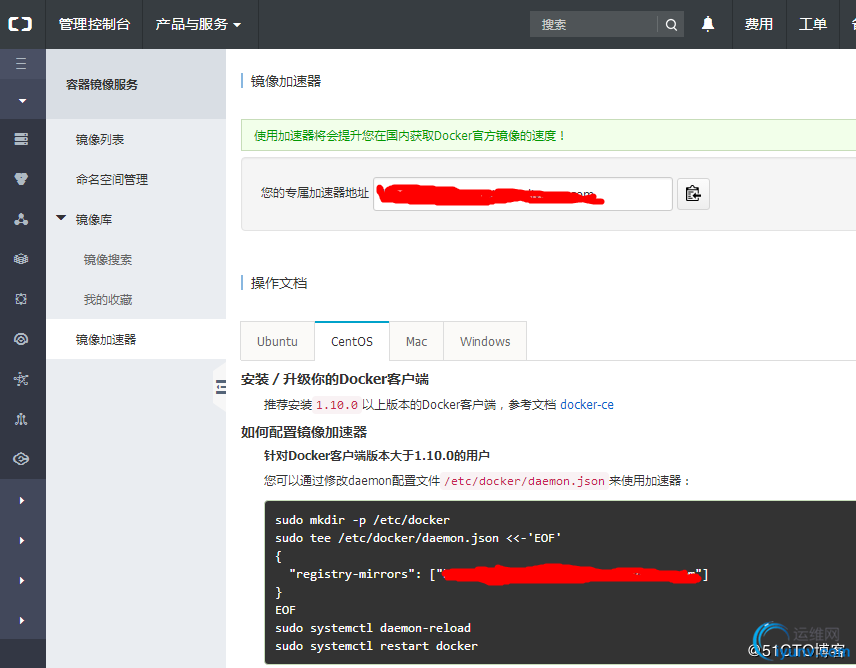
Task: Collapse the 镜像库 tree triangle
Action: pos(61,218)
